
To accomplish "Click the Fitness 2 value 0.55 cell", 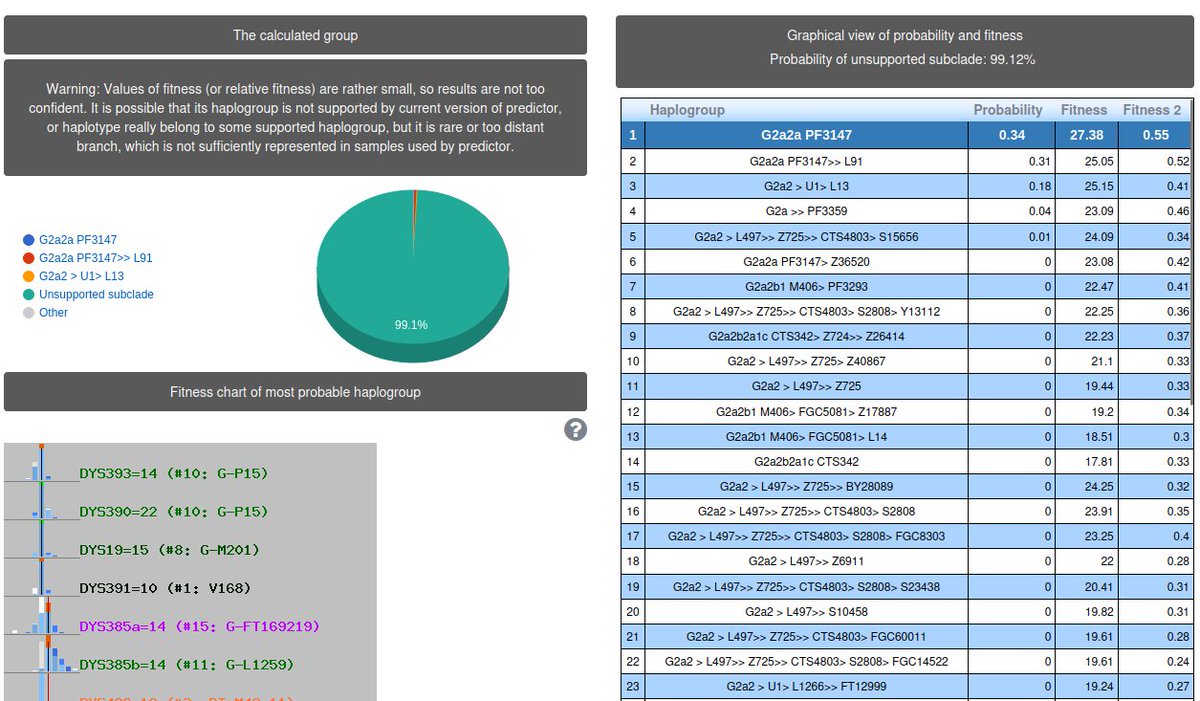I will 1155,135.
